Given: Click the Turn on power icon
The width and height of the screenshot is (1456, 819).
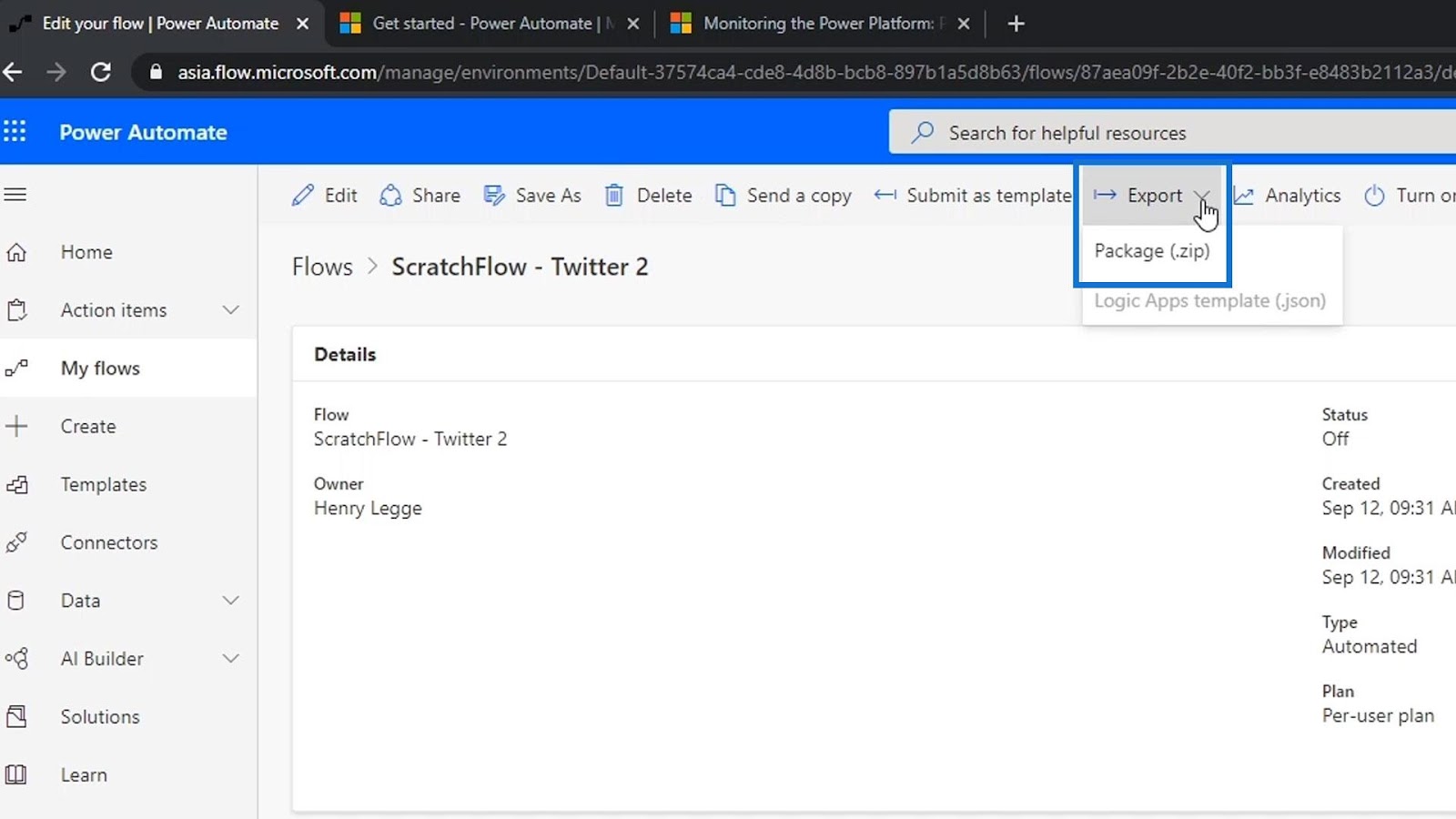Looking at the screenshot, I should [1374, 196].
